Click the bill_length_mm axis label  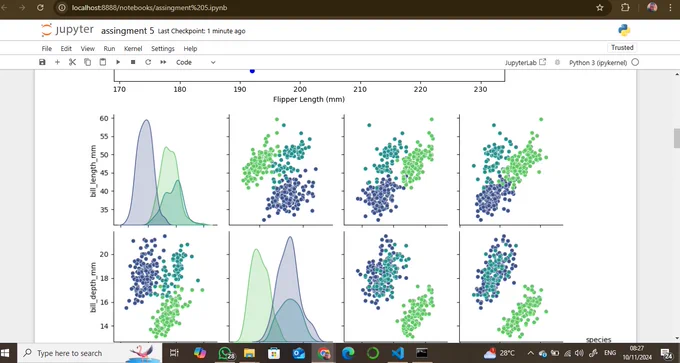click(x=93, y=172)
